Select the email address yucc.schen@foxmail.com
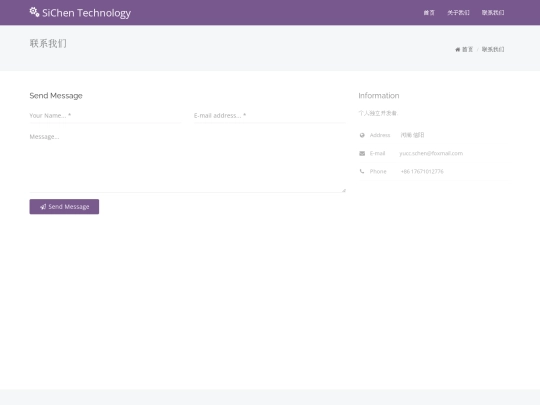 pos(431,153)
